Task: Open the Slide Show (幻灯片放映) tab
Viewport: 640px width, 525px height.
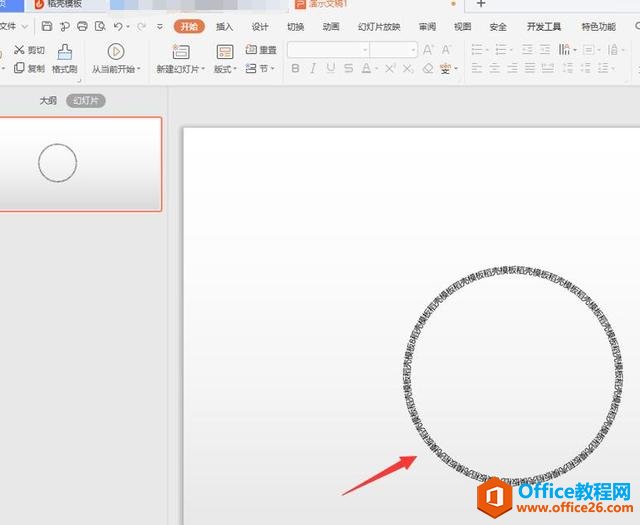Action: 379,27
